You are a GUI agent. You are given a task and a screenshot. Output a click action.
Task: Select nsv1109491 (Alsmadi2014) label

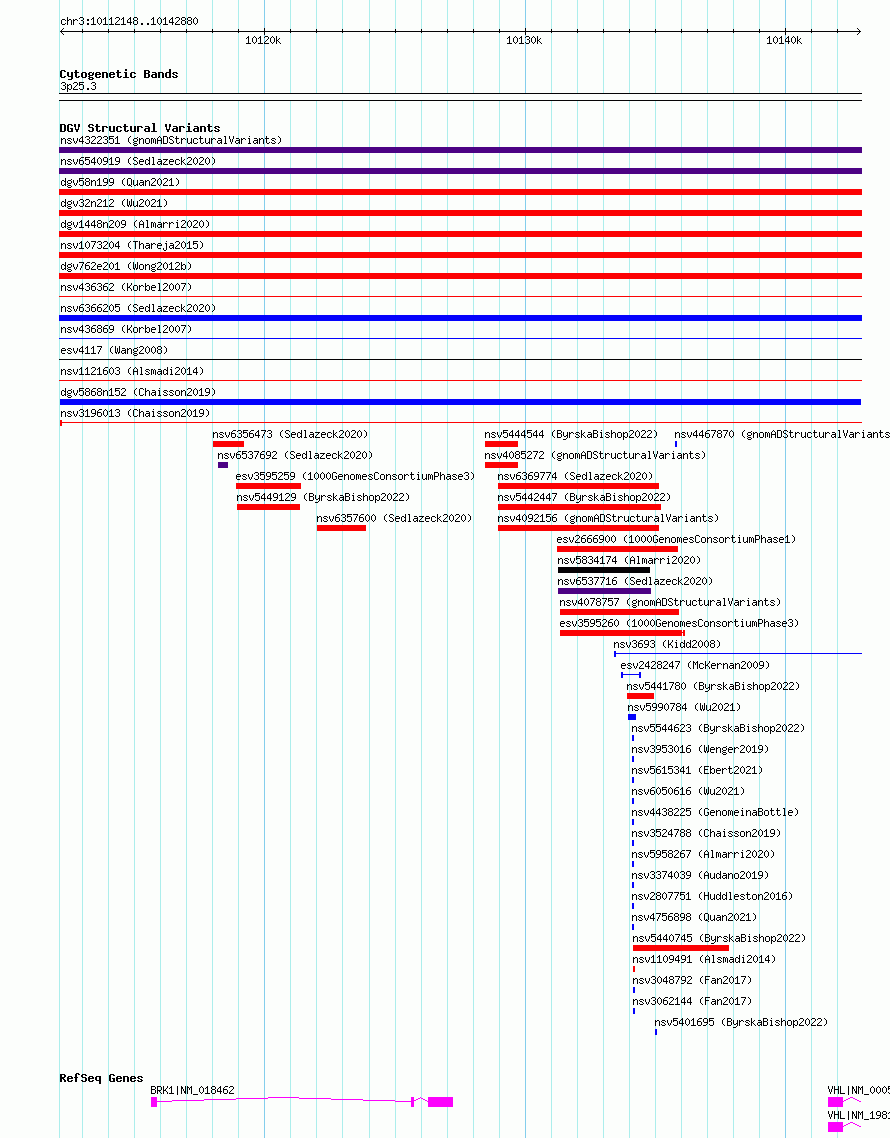point(704,960)
